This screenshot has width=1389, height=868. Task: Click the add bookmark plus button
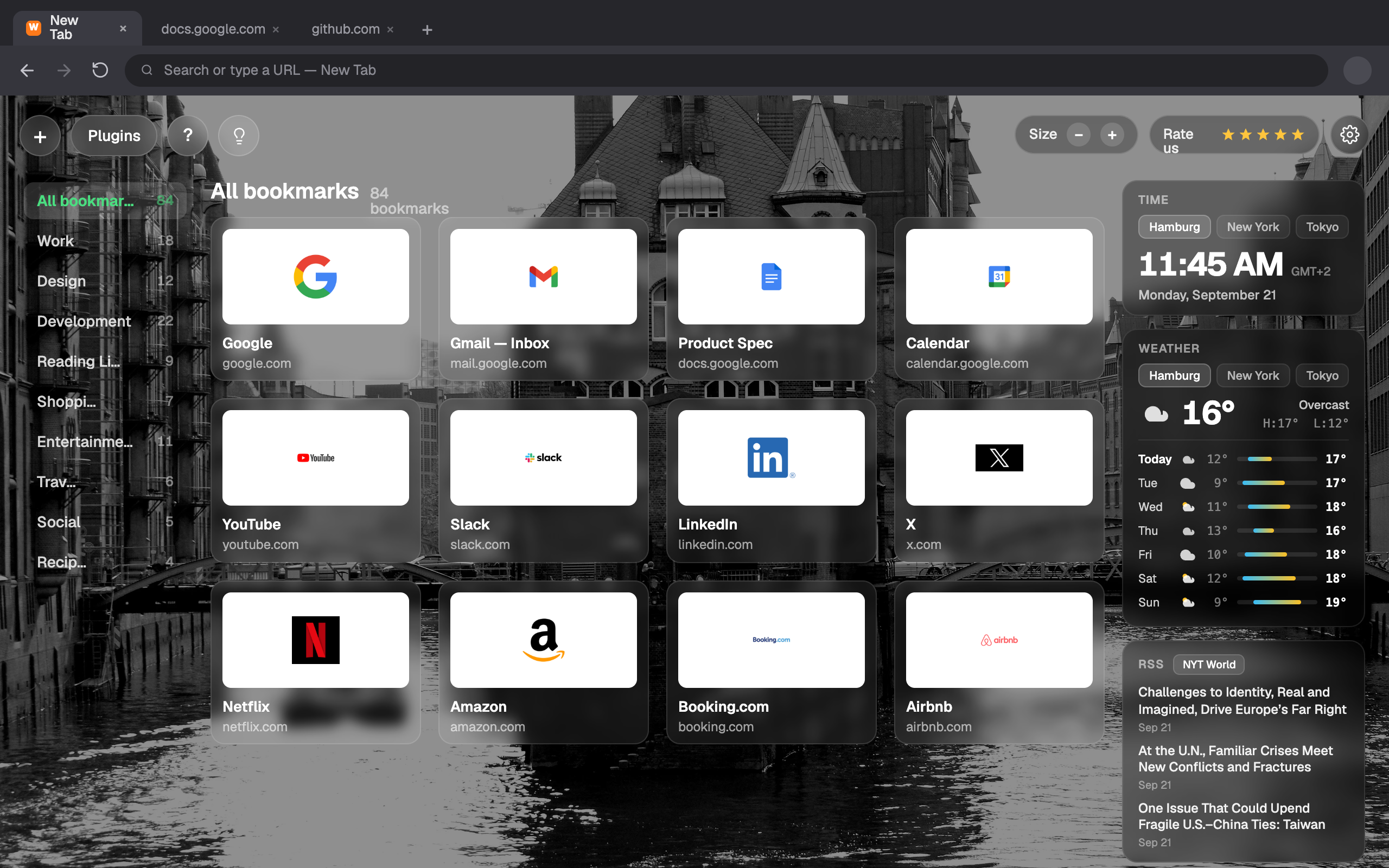40,136
